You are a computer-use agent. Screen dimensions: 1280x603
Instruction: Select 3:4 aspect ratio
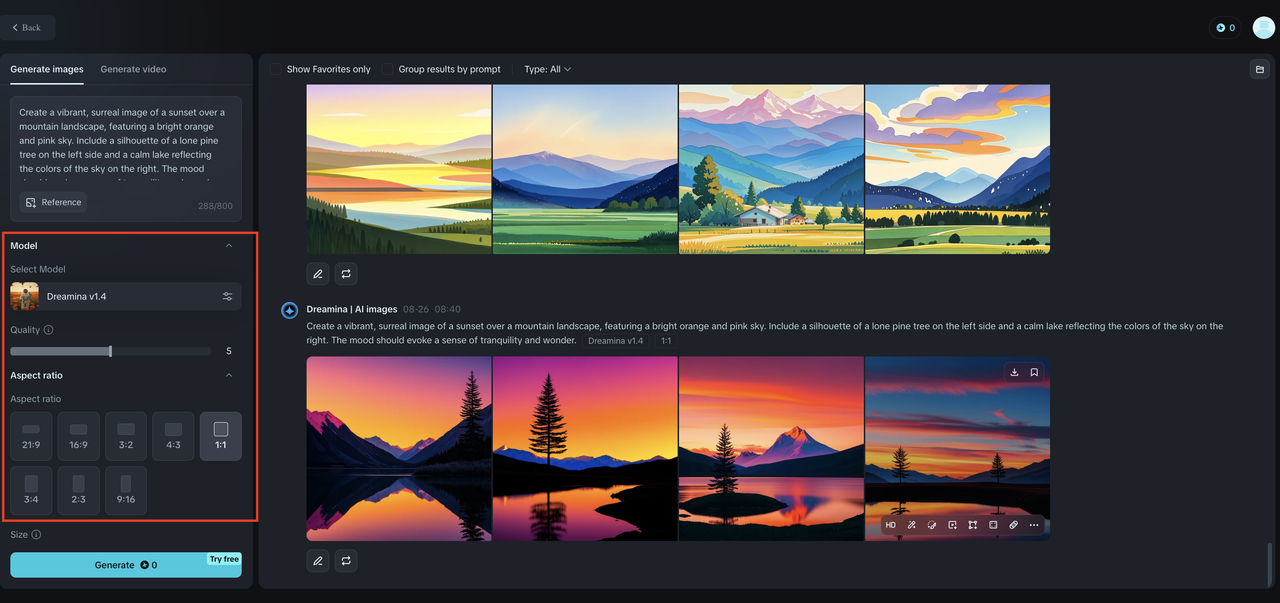pos(31,491)
